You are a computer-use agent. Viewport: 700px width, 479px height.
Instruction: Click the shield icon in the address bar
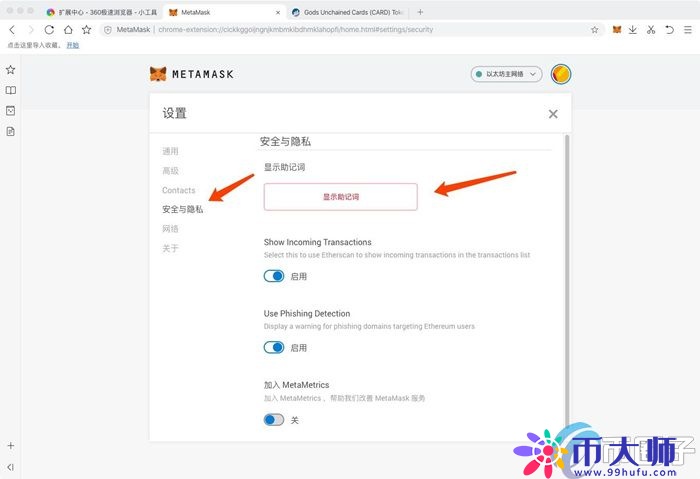click(108, 29)
